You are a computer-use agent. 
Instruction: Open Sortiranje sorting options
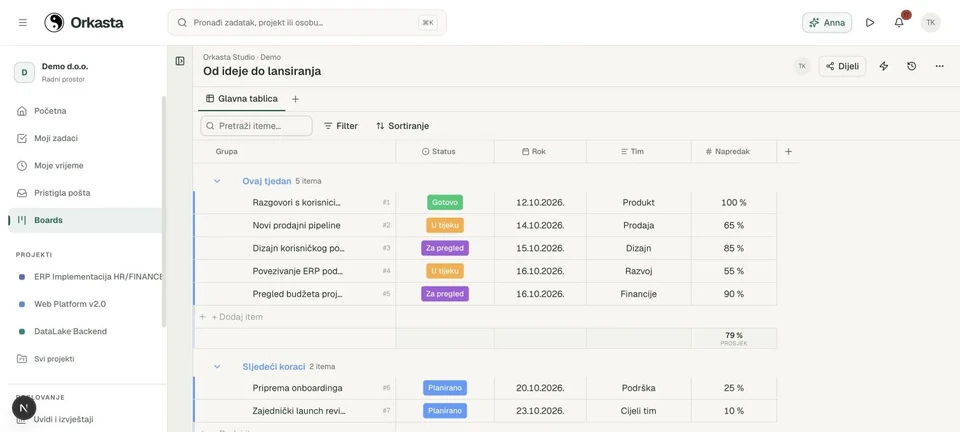(402, 125)
